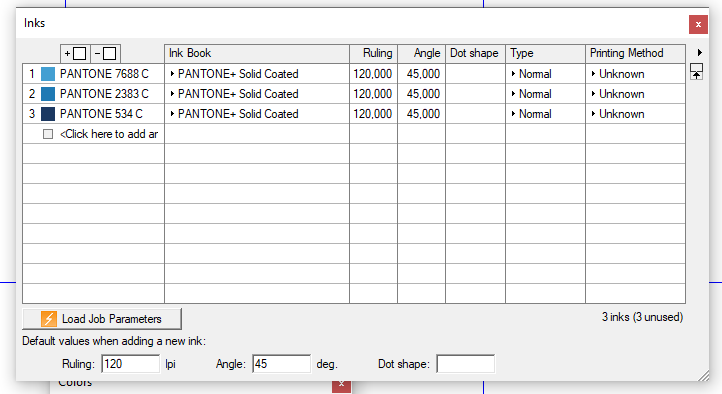Click angle value 45,000 for ink 3

[x=423, y=114]
